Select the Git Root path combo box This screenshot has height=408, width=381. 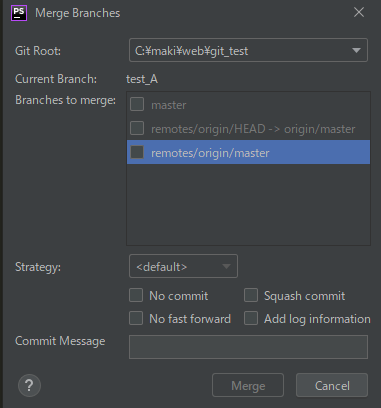coord(248,50)
